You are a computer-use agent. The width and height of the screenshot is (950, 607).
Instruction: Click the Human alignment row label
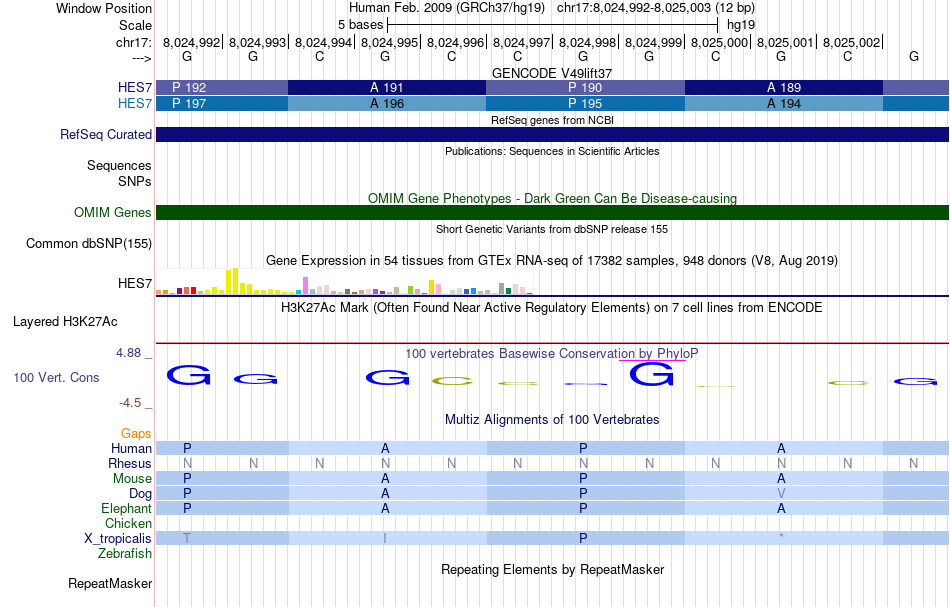point(131,448)
